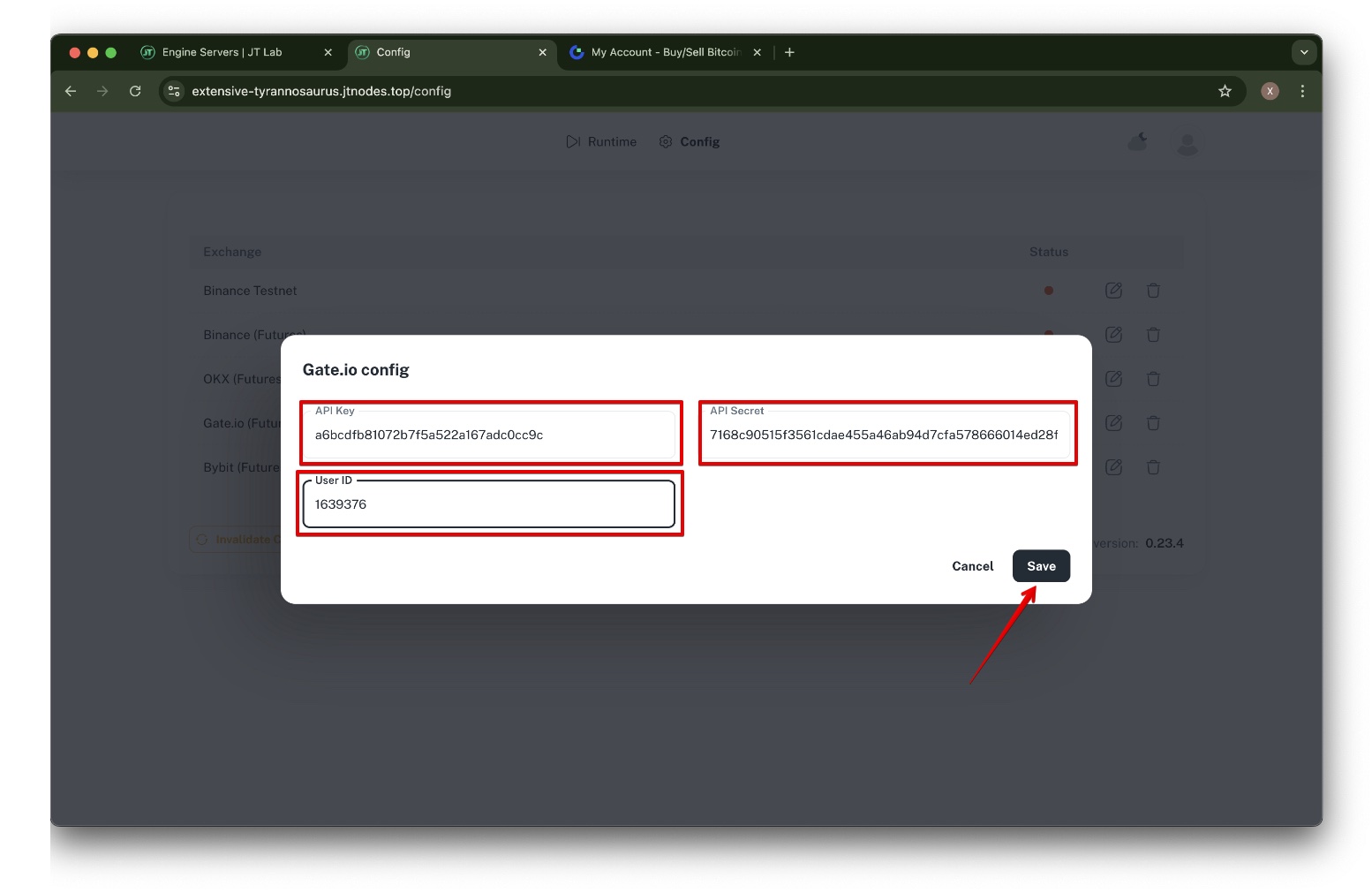This screenshot has width=1372, height=893.
Task: Click the Save button in Gate.io config
Action: (x=1041, y=566)
